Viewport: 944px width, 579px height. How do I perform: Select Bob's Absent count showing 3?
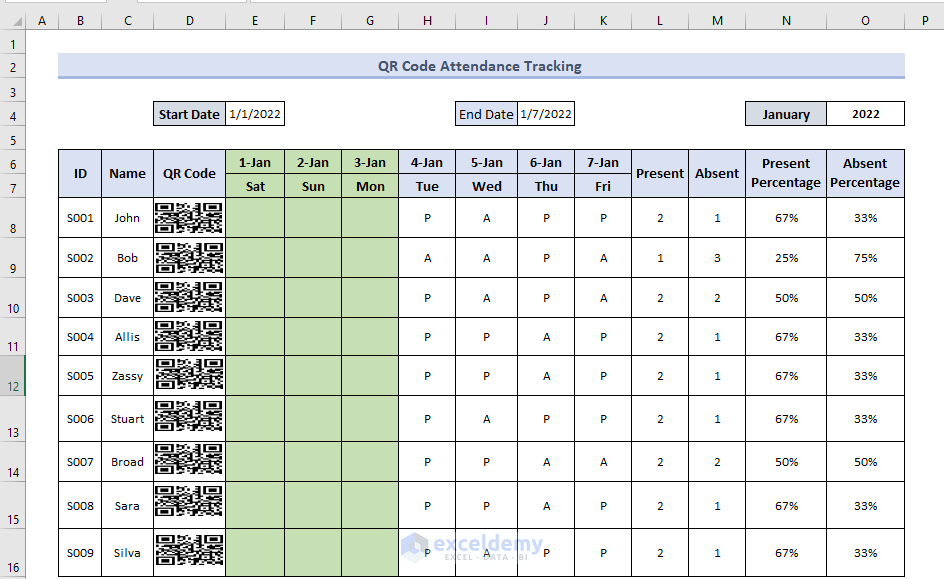point(716,257)
